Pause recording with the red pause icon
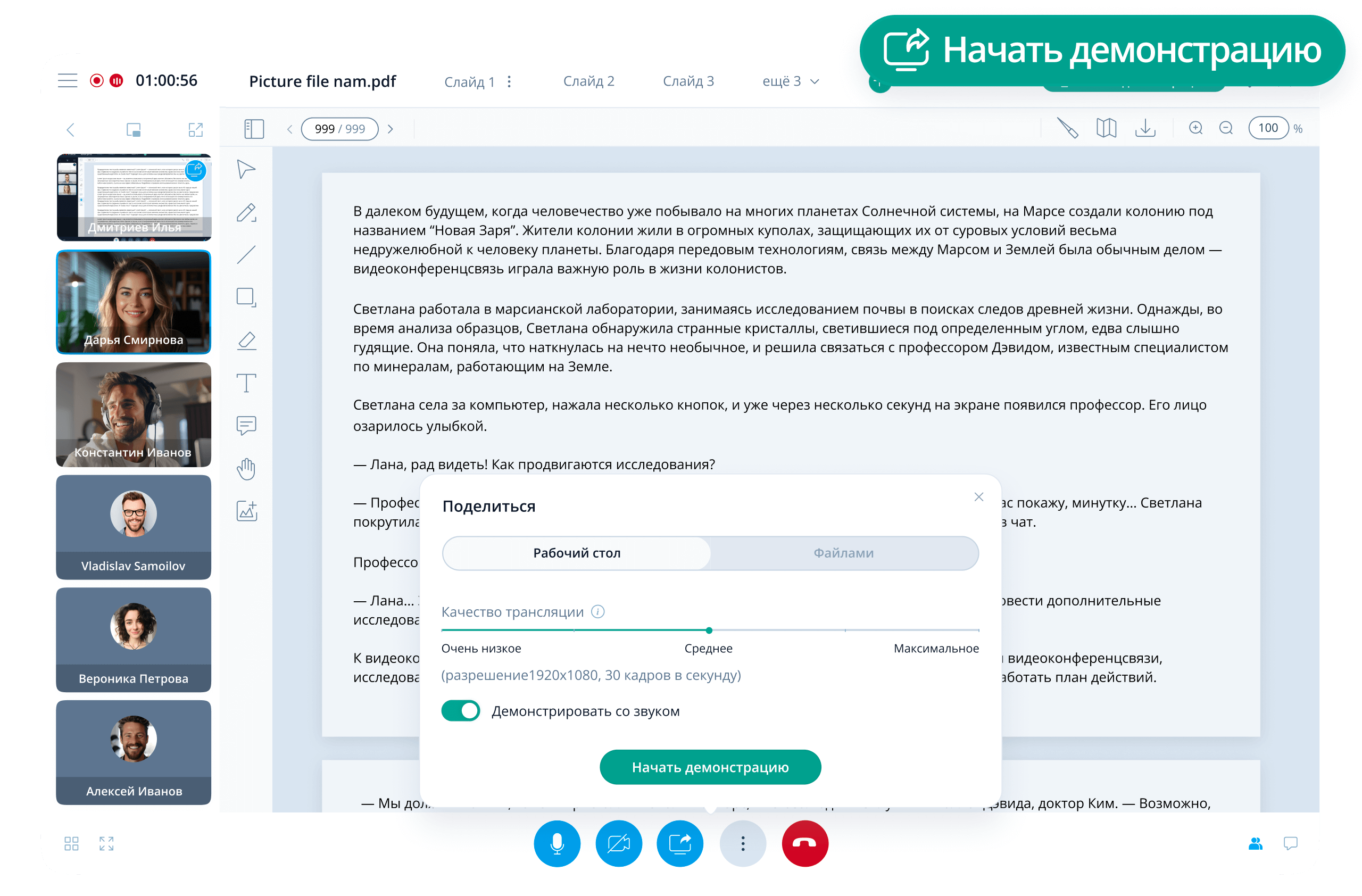This screenshot has height=896, width=1362. (x=116, y=81)
